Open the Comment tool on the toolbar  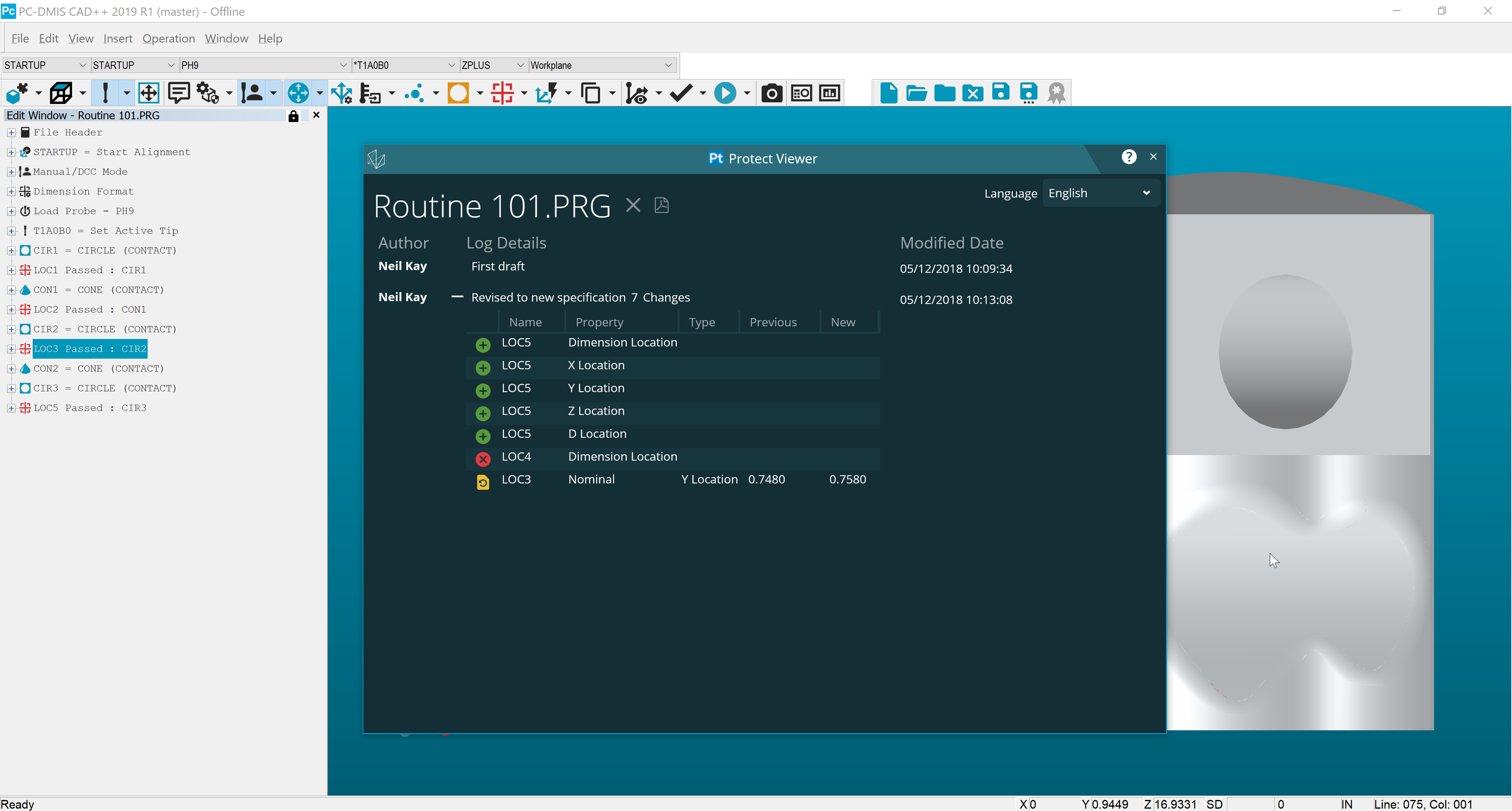(178, 93)
